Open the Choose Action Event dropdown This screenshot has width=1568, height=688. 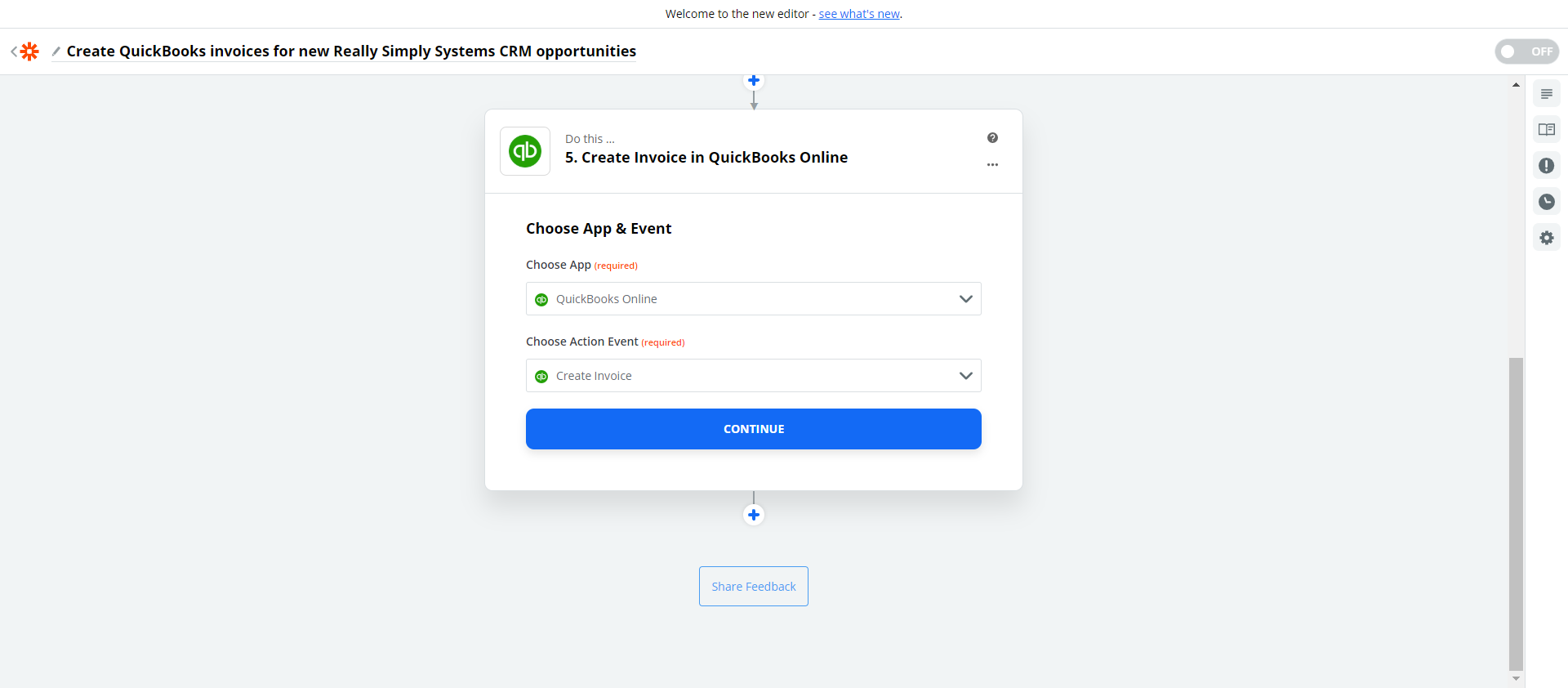click(x=753, y=375)
